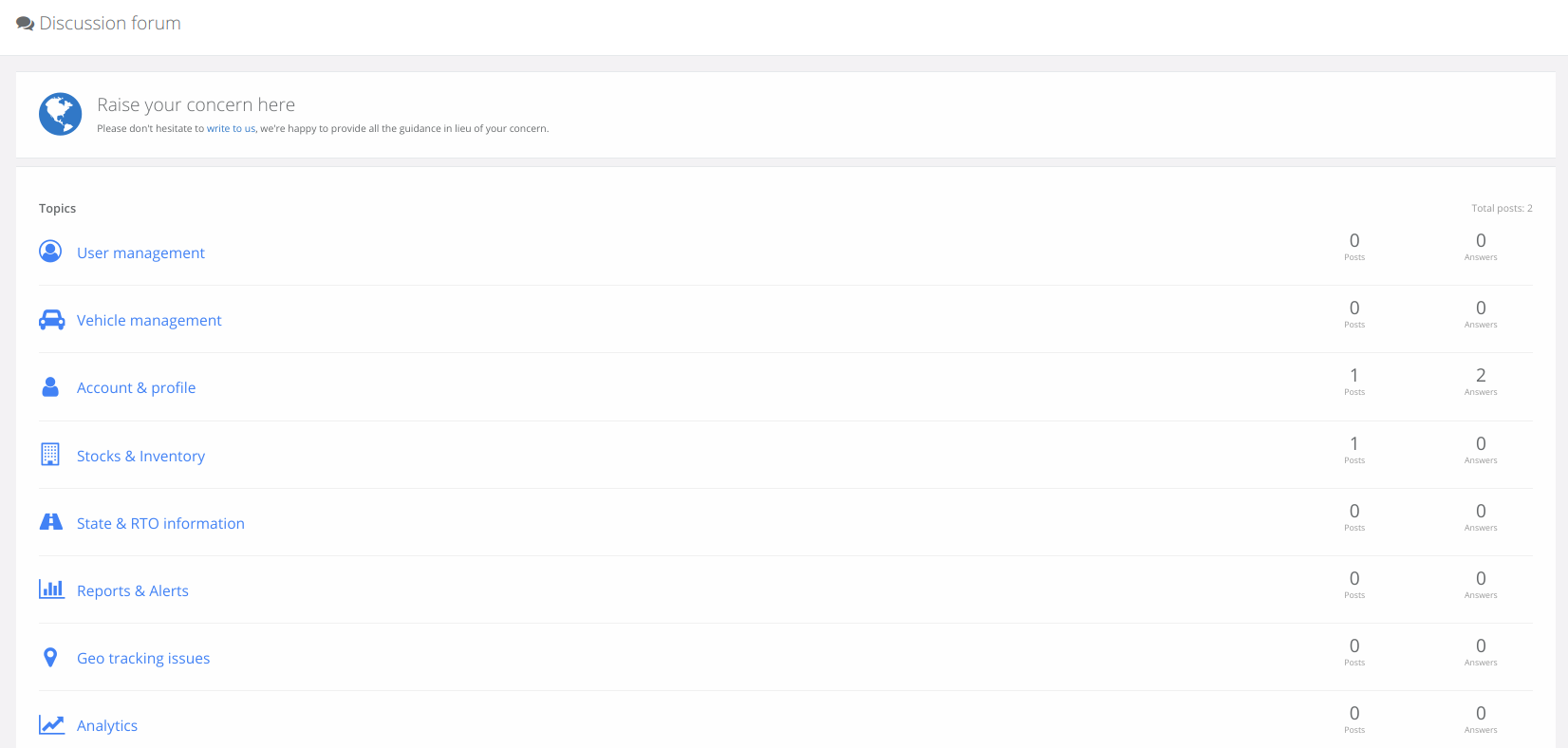Click the chat bubbles Discussion forum icon
Viewport: 1568px width, 748px height.
pos(26,24)
